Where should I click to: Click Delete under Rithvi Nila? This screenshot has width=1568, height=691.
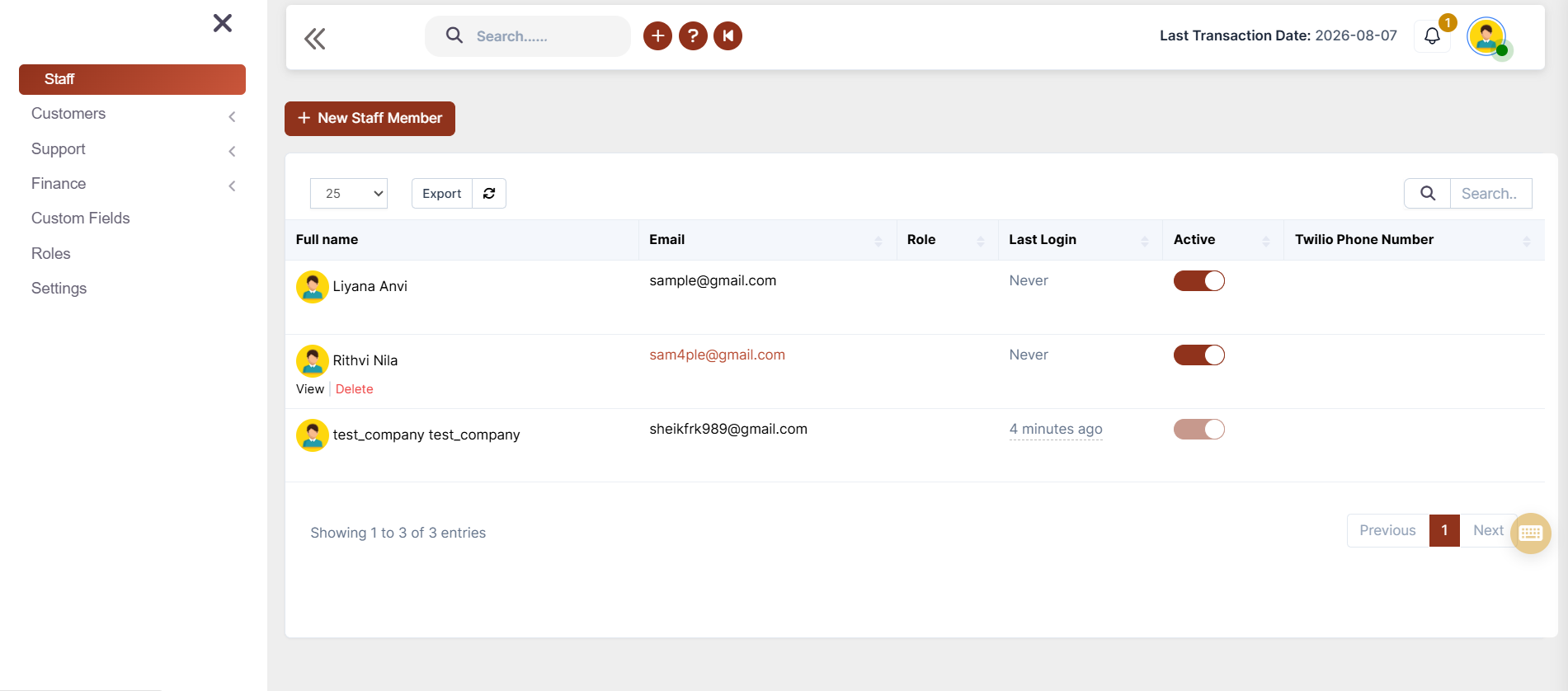coord(355,389)
